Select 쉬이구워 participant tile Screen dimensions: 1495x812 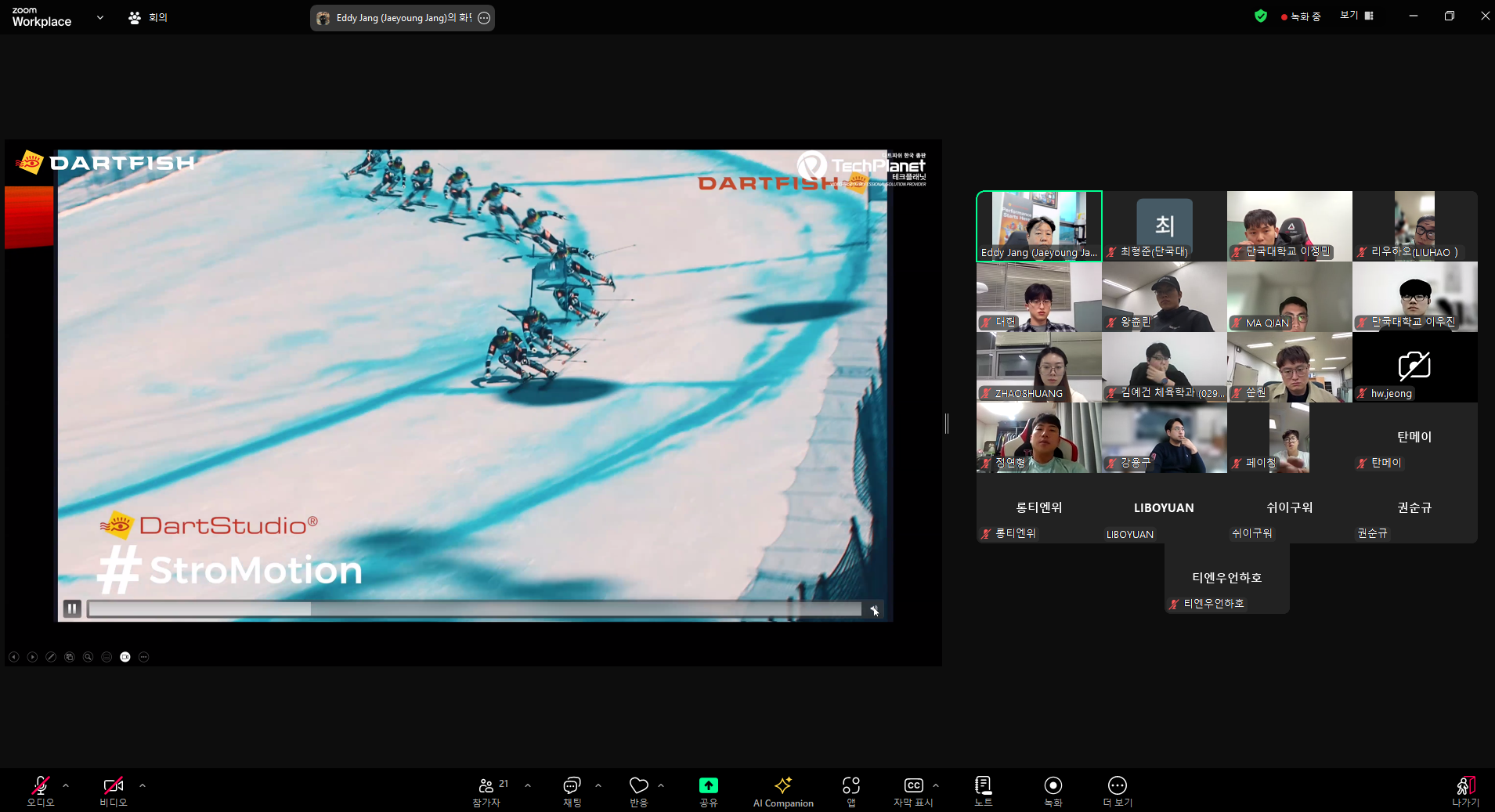tap(1290, 508)
